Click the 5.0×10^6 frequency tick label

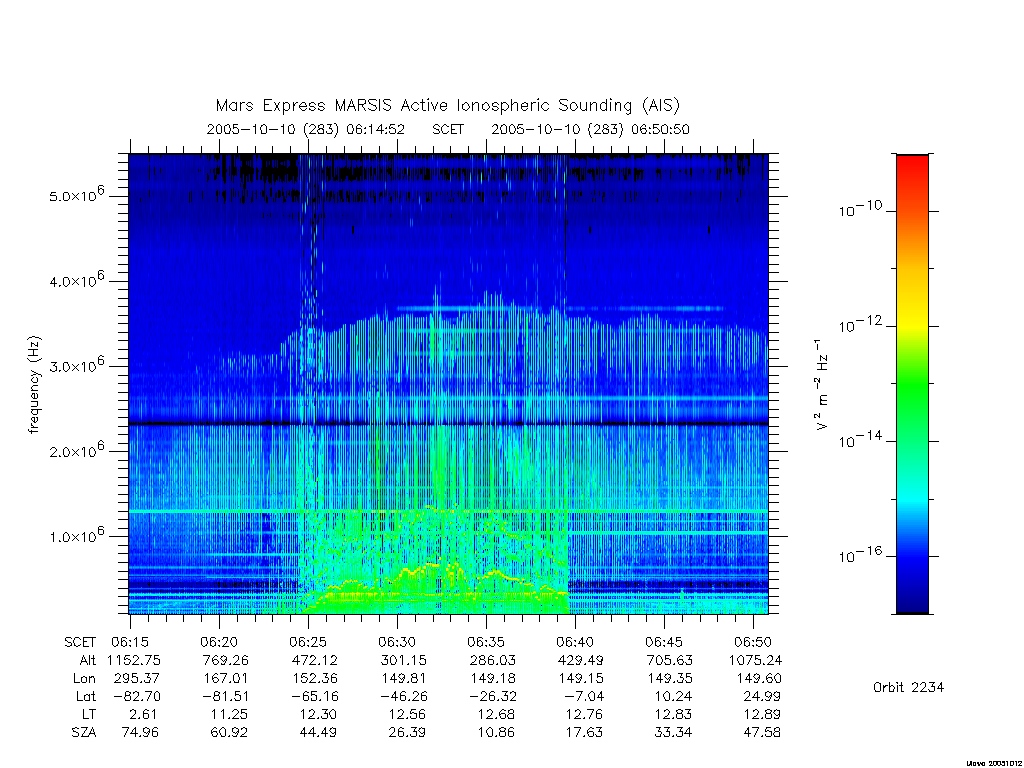77,195
